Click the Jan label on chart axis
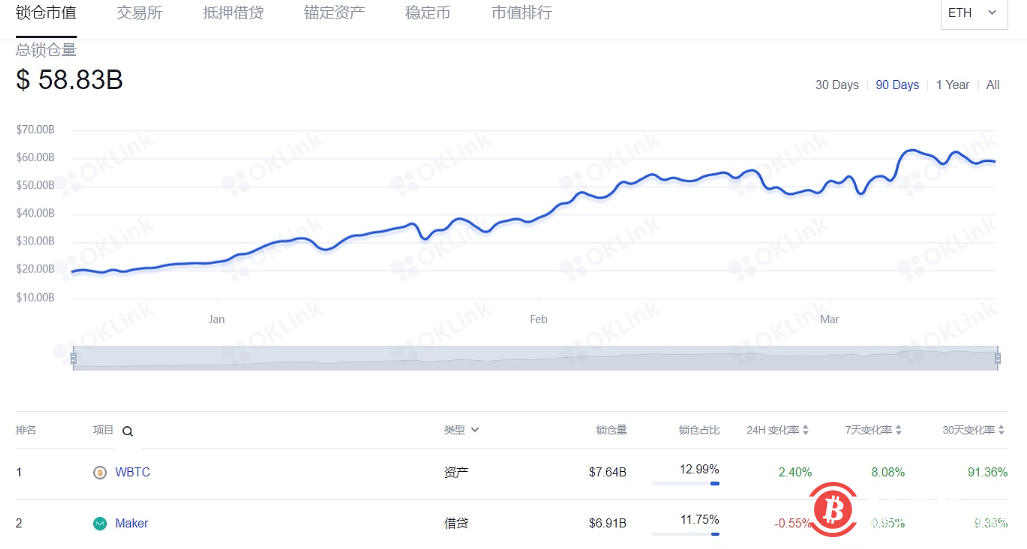 coord(216,319)
